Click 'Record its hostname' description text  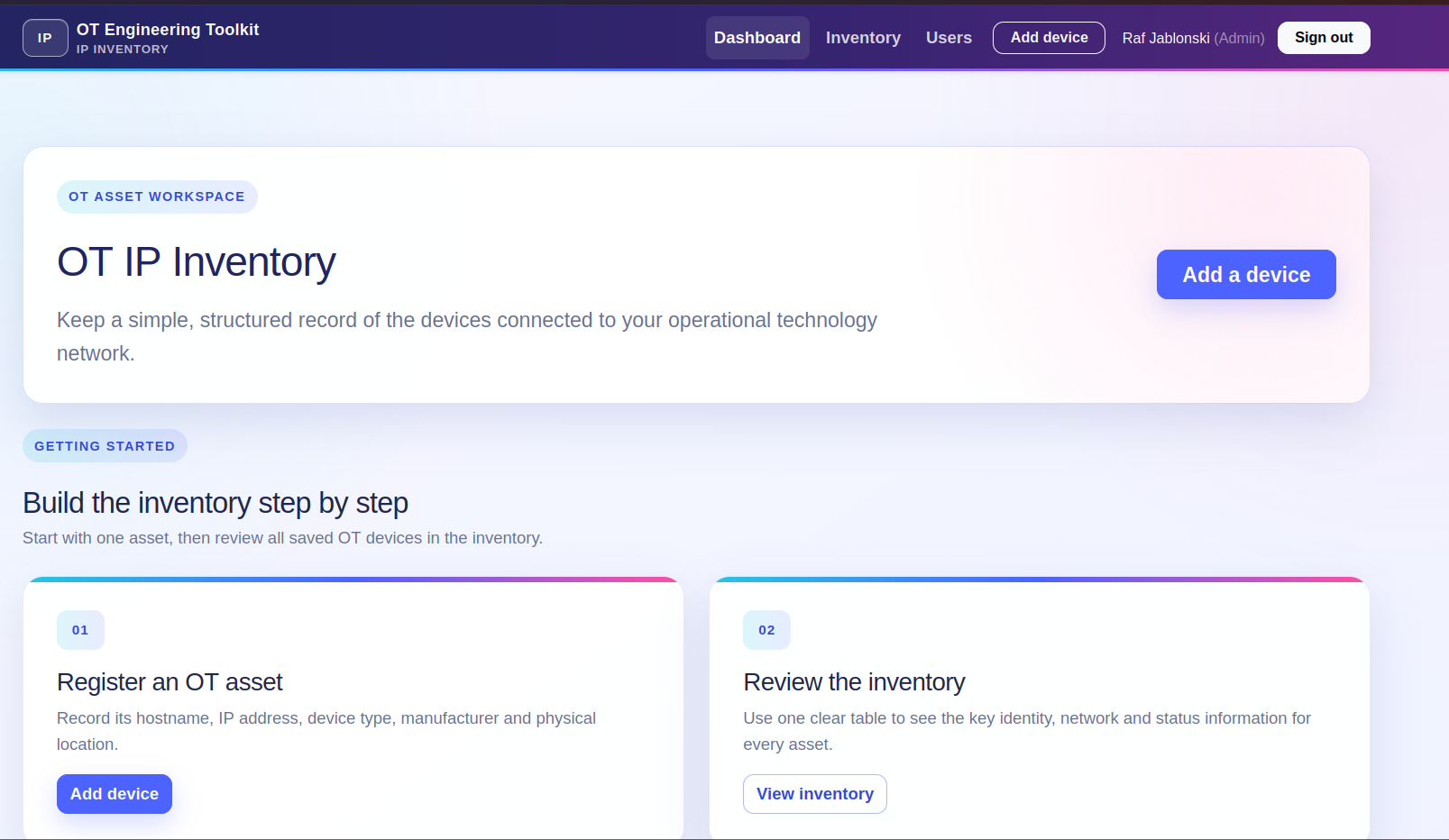pyautogui.click(x=326, y=731)
